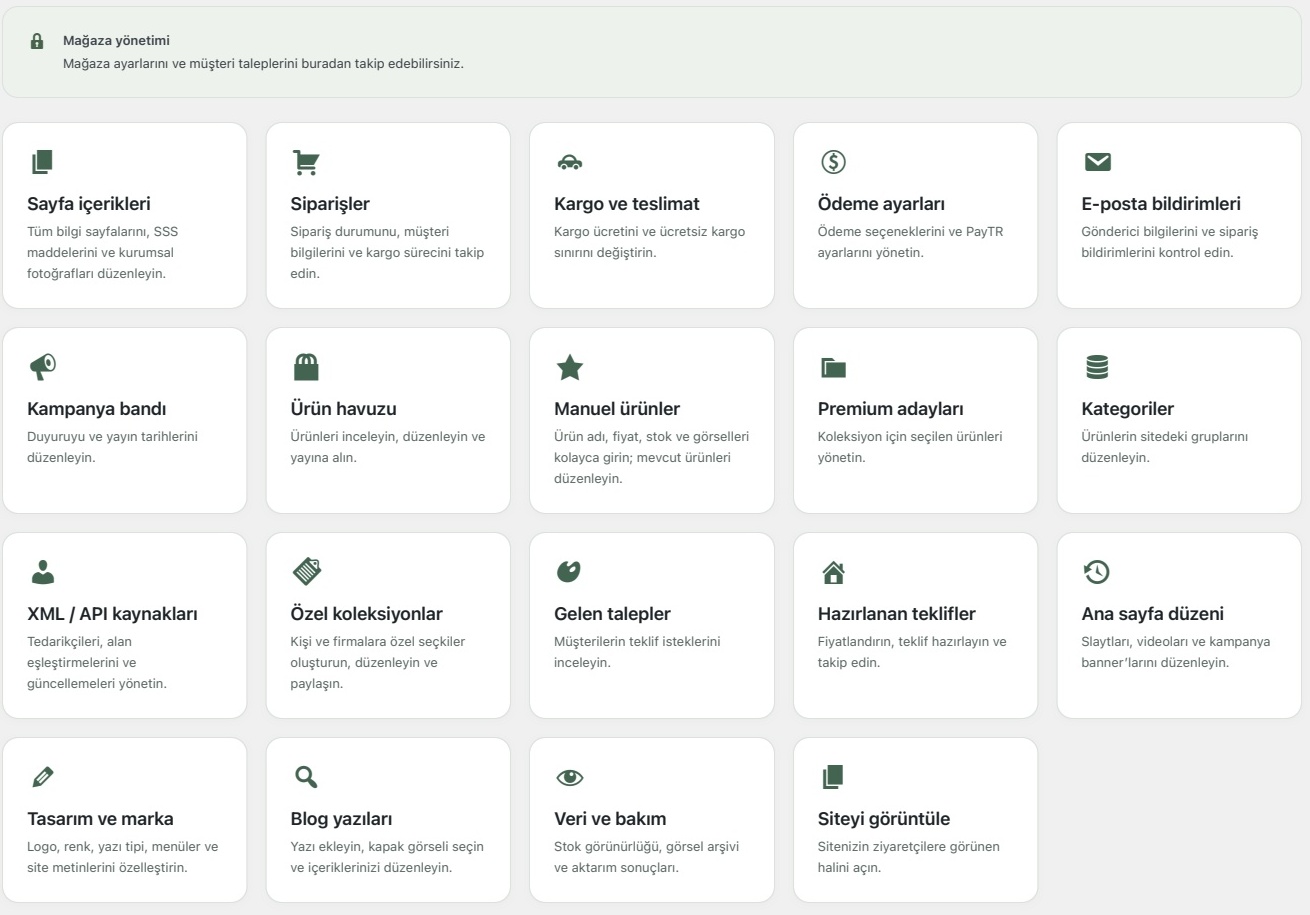Image resolution: width=1310 pixels, height=915 pixels.
Task: Open the Sayfa içerikleri title link
Action: tap(89, 204)
